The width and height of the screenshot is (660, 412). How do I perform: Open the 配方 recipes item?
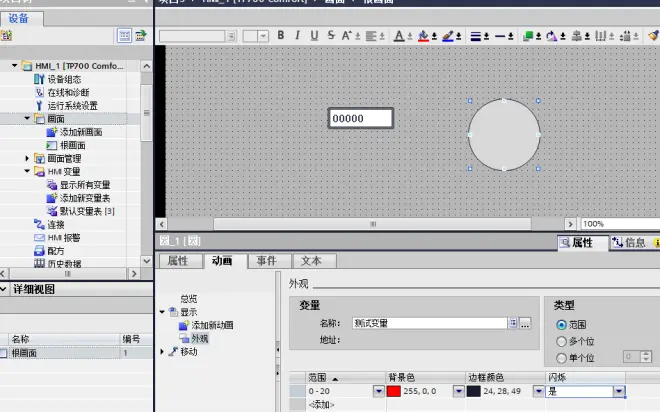pos(56,251)
